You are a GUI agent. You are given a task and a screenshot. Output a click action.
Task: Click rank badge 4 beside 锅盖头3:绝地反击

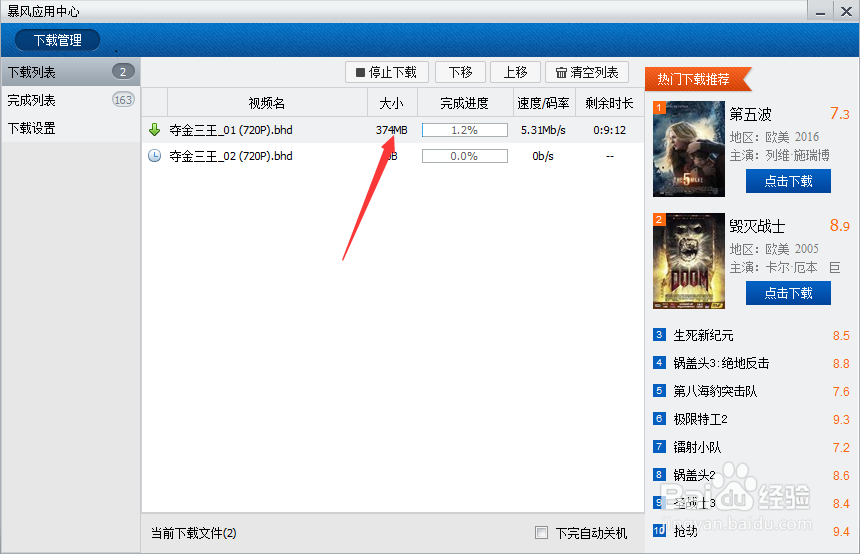pos(659,363)
